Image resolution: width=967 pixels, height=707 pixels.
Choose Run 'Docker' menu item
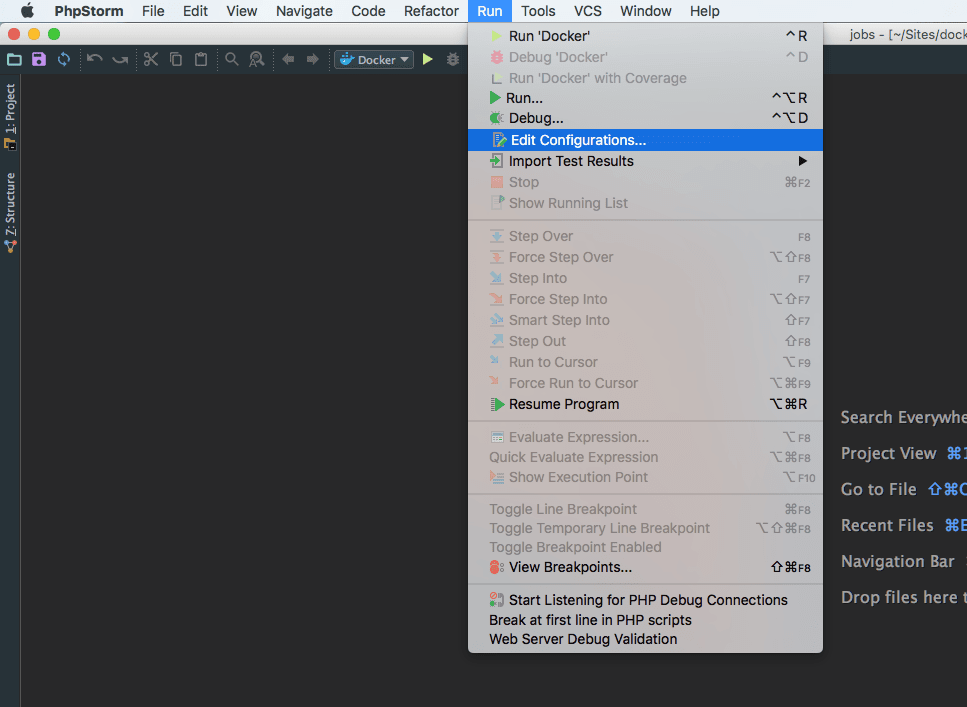(x=645, y=36)
